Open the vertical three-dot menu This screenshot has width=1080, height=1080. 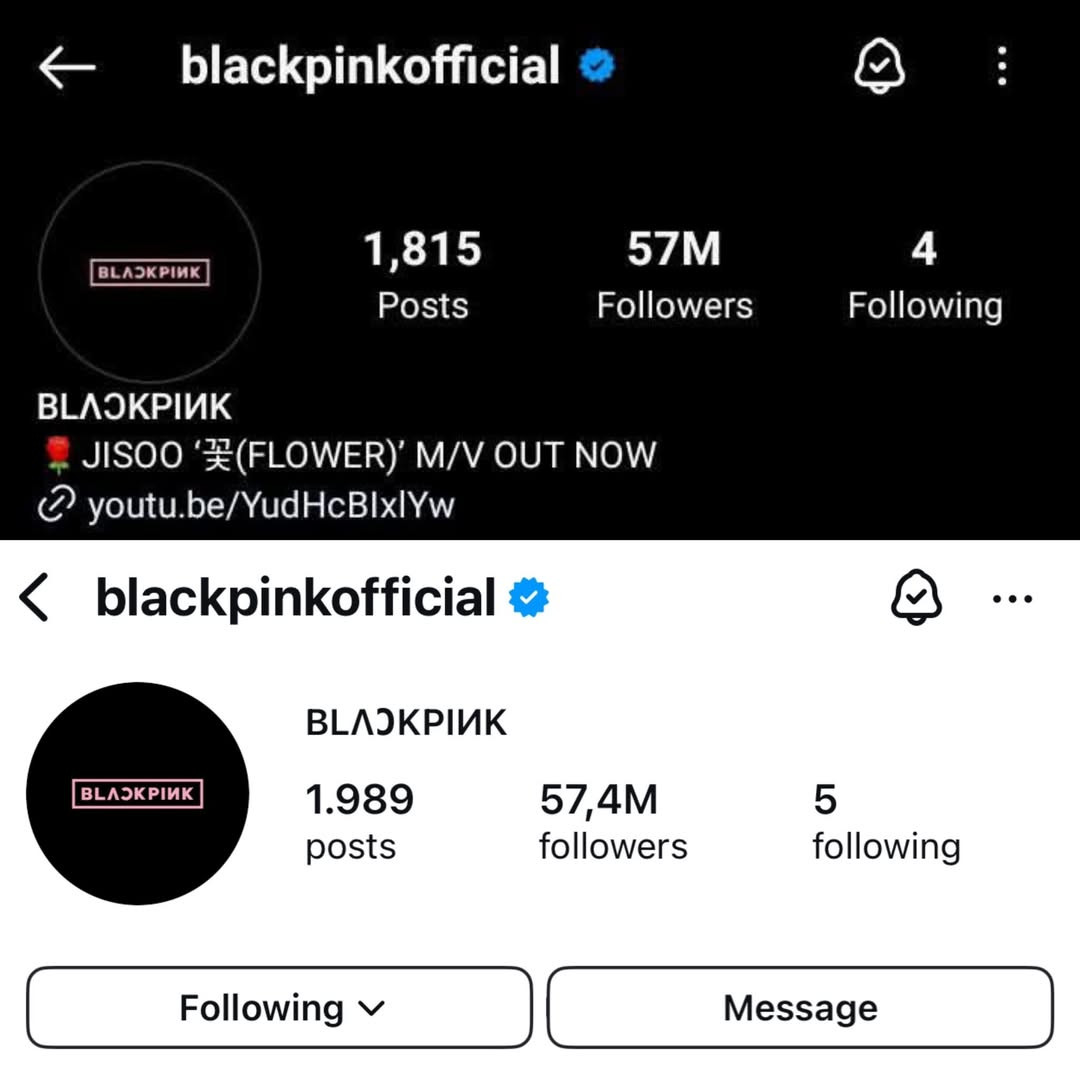pos(1002,66)
